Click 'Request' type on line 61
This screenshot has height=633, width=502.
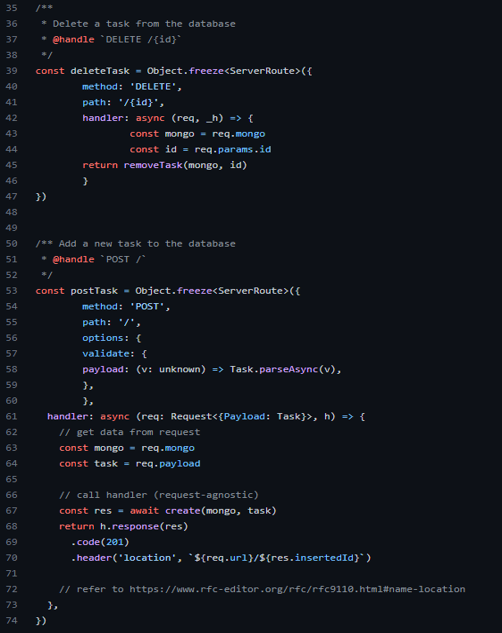[191, 416]
